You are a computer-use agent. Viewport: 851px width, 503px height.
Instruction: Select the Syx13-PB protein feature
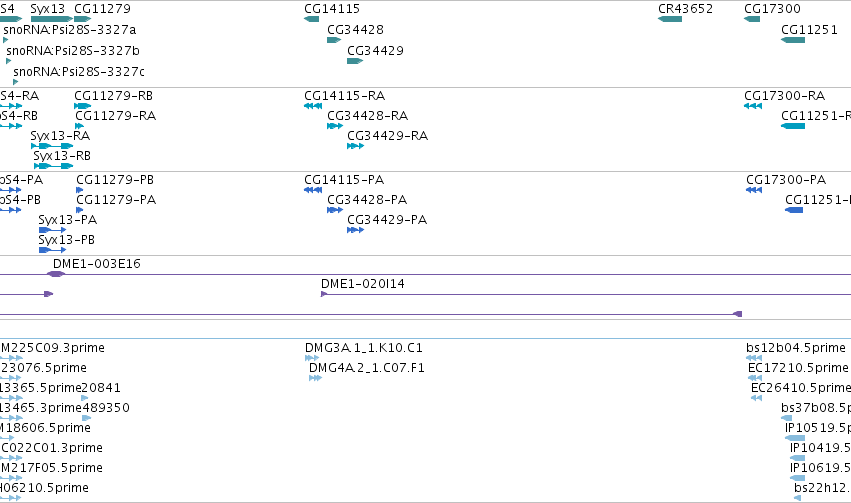[x=53, y=250]
